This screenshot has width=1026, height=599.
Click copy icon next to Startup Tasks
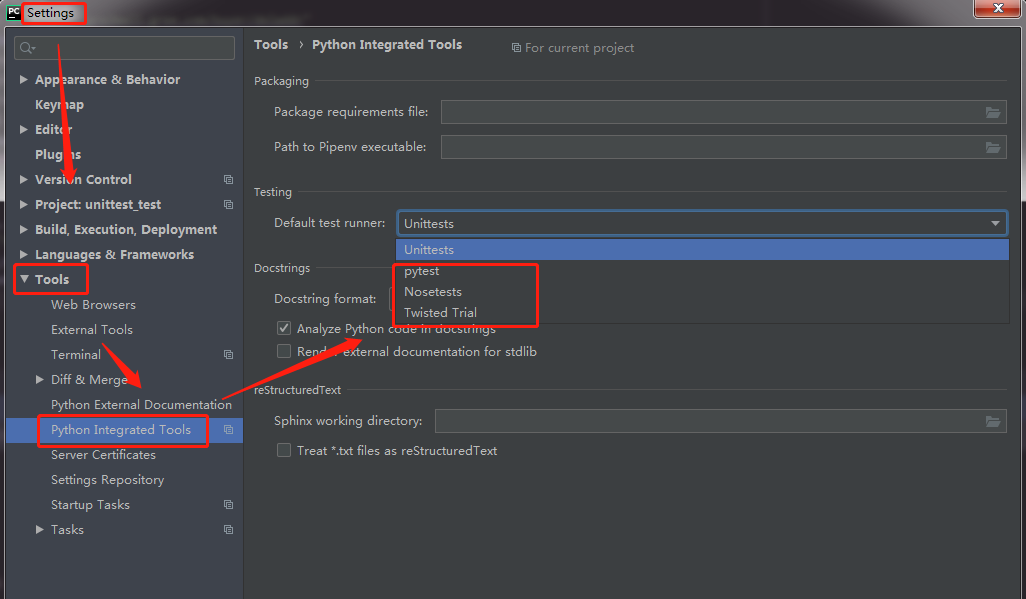(228, 505)
